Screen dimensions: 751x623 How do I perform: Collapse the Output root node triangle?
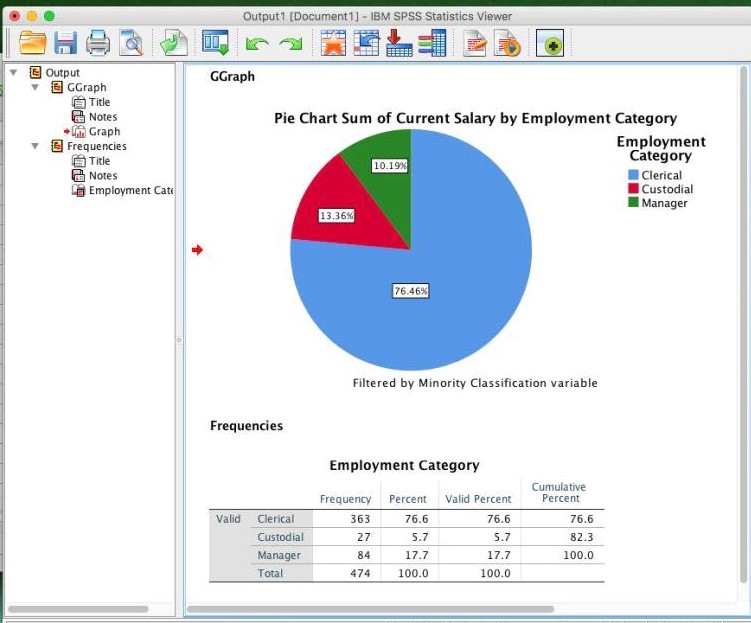[14, 73]
